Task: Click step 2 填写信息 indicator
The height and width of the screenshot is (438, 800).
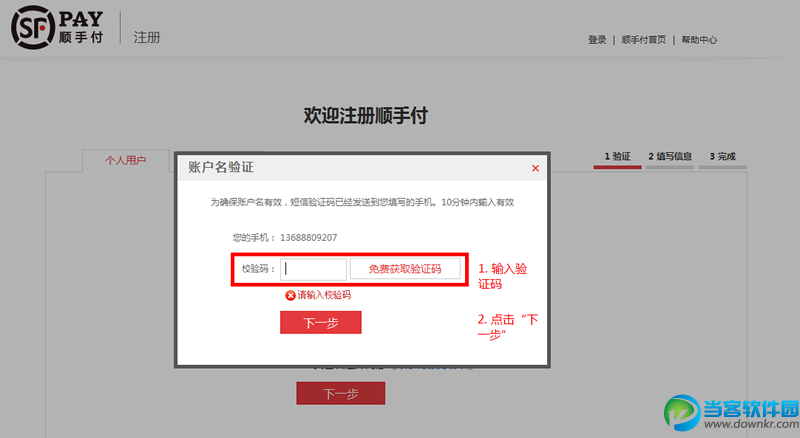Action: coord(670,157)
